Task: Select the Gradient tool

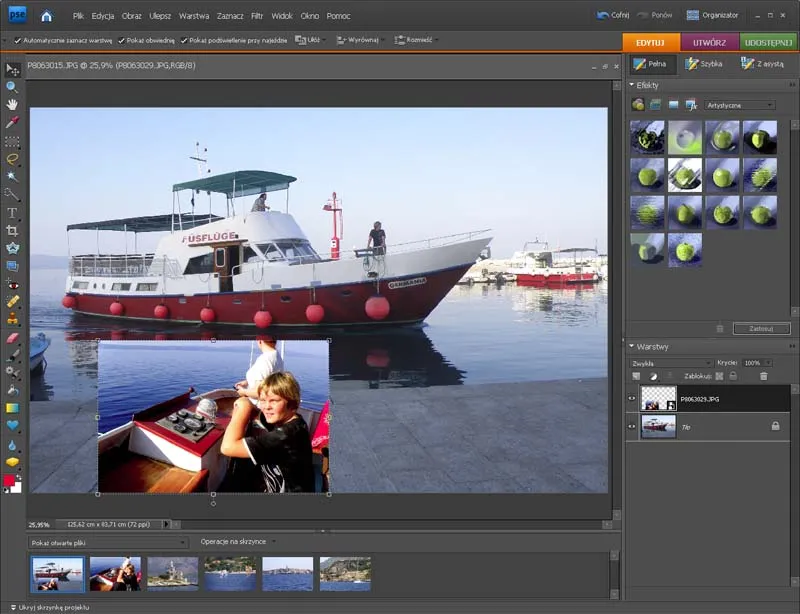Action: (x=12, y=408)
